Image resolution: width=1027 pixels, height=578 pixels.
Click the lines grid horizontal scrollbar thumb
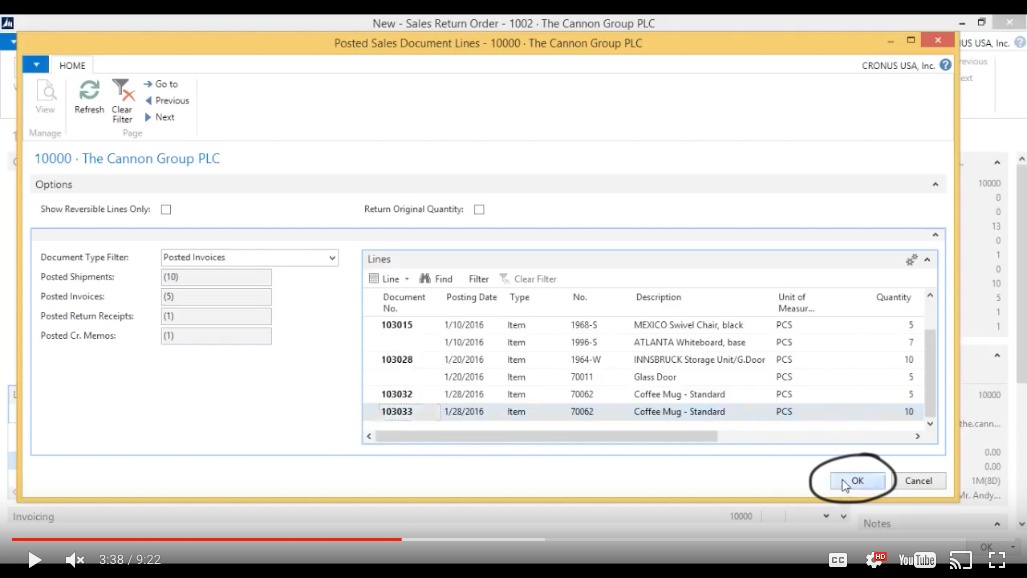(x=546, y=436)
